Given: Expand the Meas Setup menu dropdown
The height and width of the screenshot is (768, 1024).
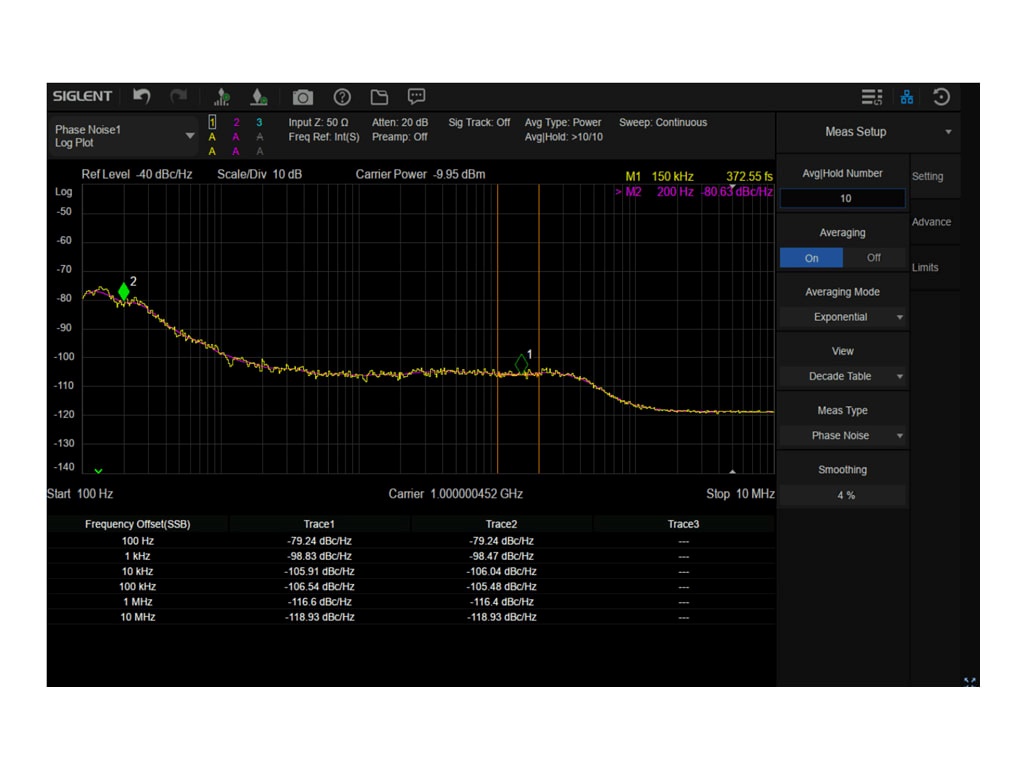Looking at the screenshot, I should [948, 132].
